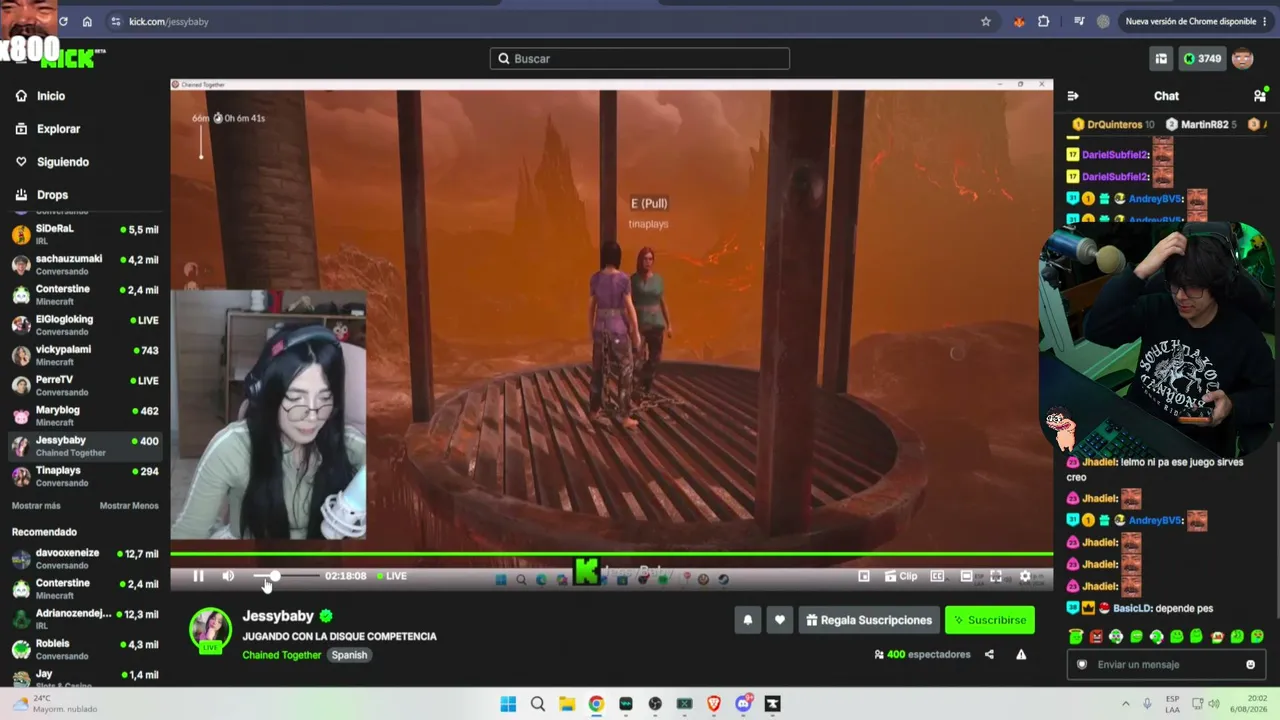Jump to LIVE in the player
The height and width of the screenshot is (720, 1280).
click(392, 576)
